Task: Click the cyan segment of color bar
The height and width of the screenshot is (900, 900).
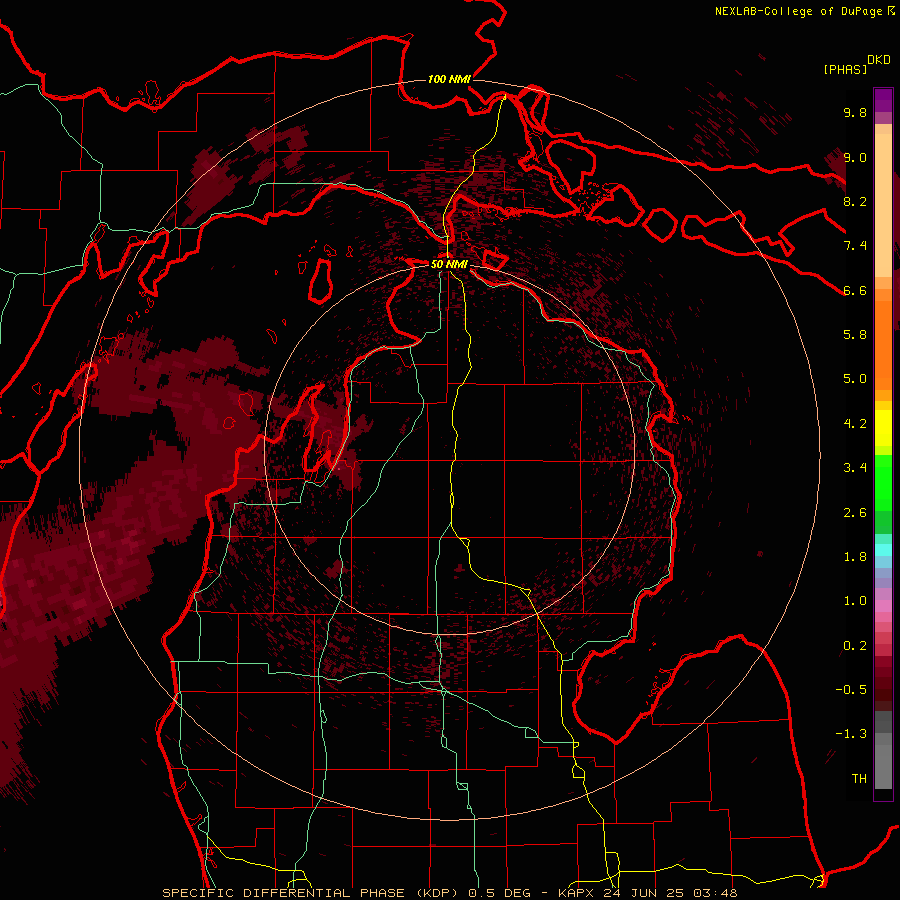Action: click(883, 549)
